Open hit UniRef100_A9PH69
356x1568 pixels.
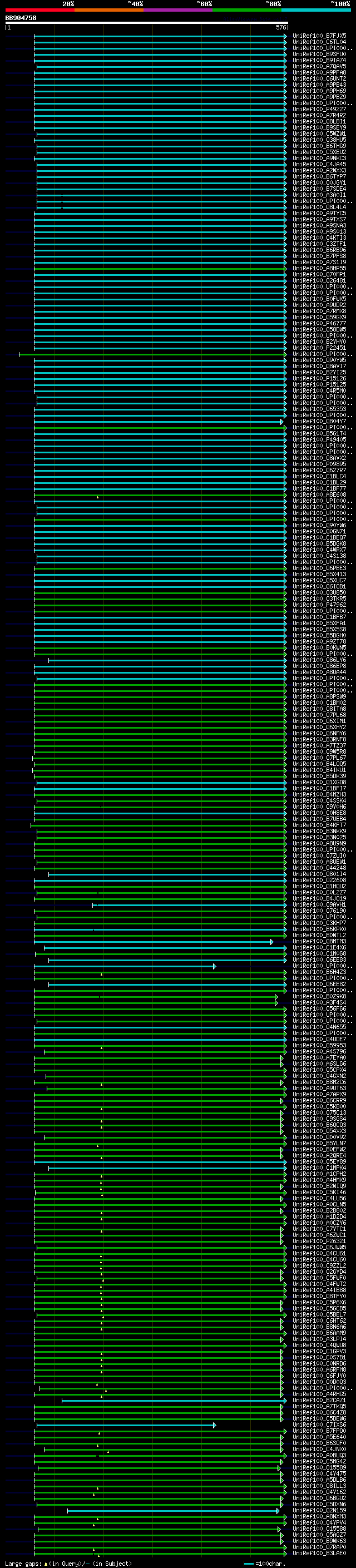pyautogui.click(x=319, y=91)
